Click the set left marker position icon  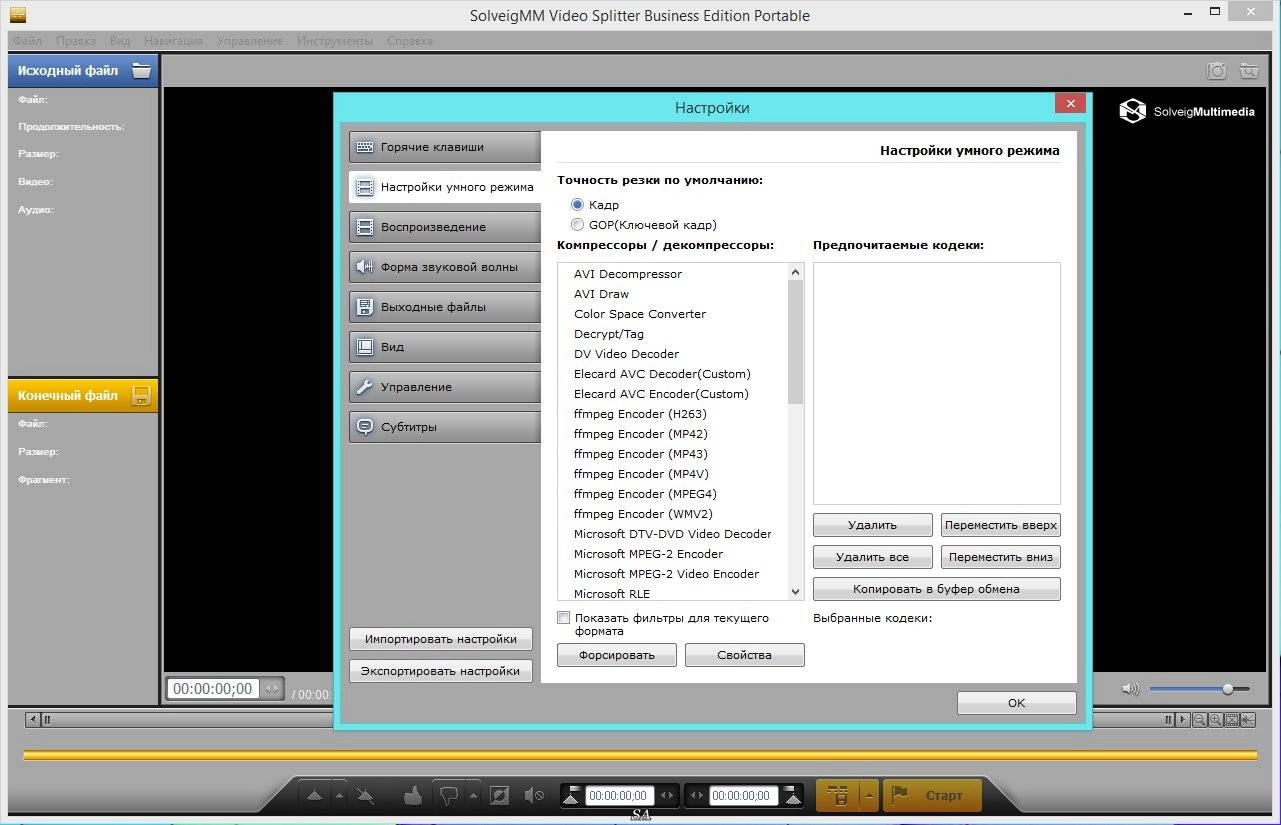coord(571,796)
